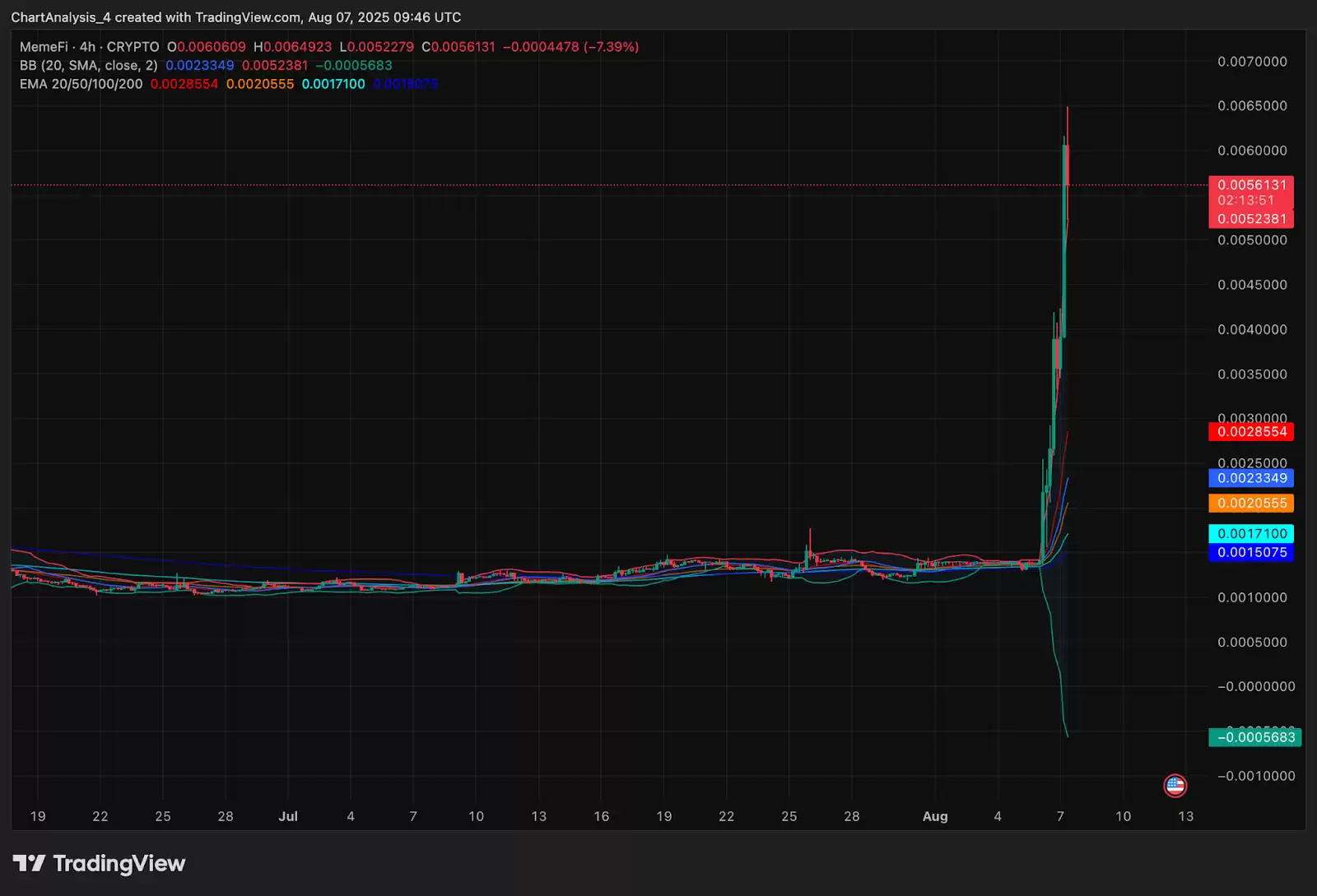1317x896 pixels.
Task: Select the MemeFi 4h CRYPTO symbol legend
Action: [x=89, y=47]
